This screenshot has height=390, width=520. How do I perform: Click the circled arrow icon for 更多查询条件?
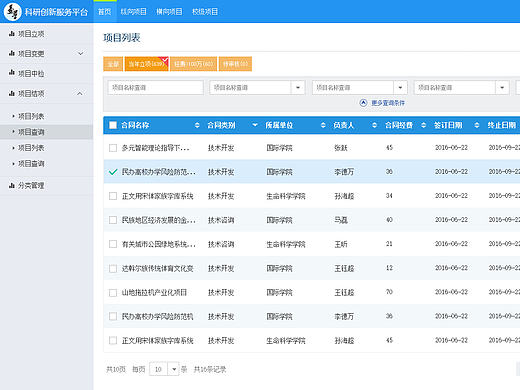[x=363, y=103]
